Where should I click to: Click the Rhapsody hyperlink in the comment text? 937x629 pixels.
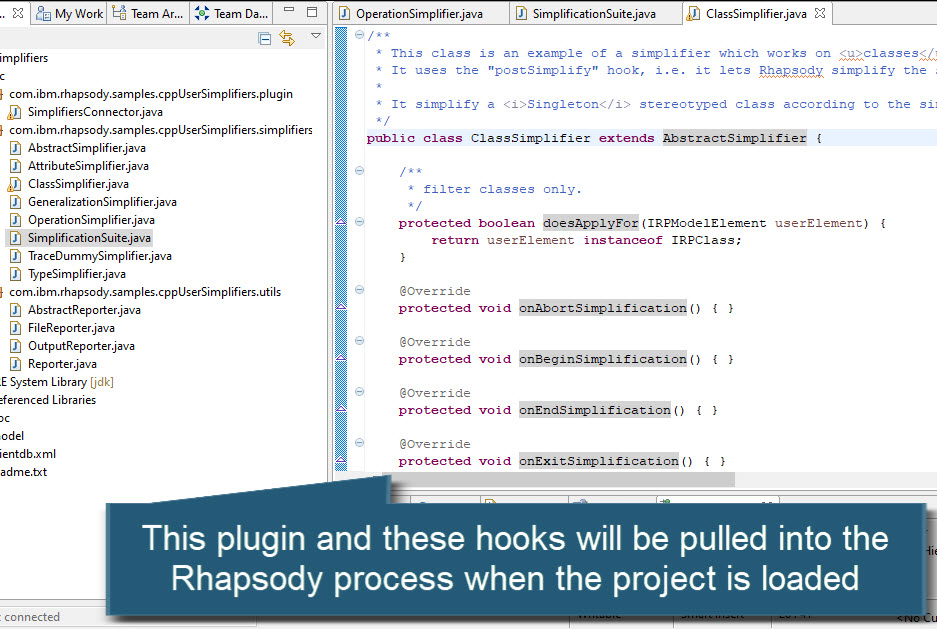791,70
